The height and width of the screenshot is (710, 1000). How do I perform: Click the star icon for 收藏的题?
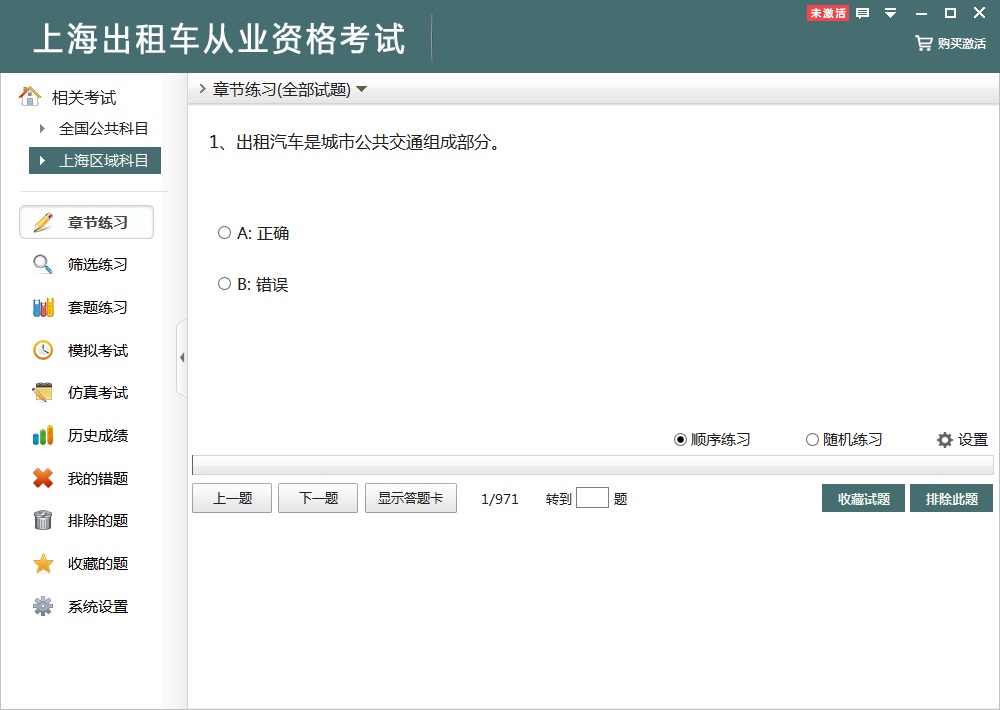[43, 564]
